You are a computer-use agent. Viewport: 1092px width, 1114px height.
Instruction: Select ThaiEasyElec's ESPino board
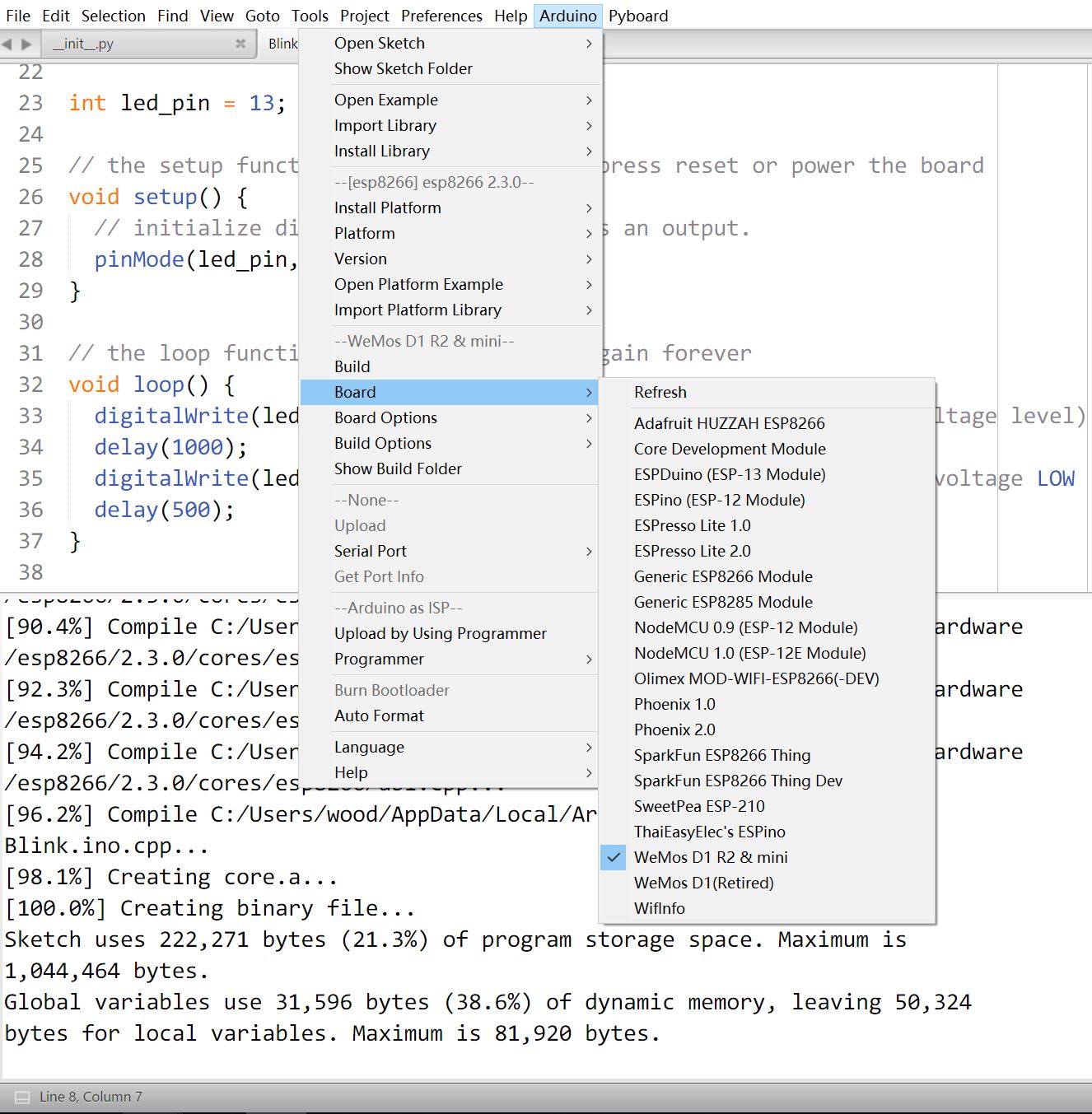coord(767,832)
